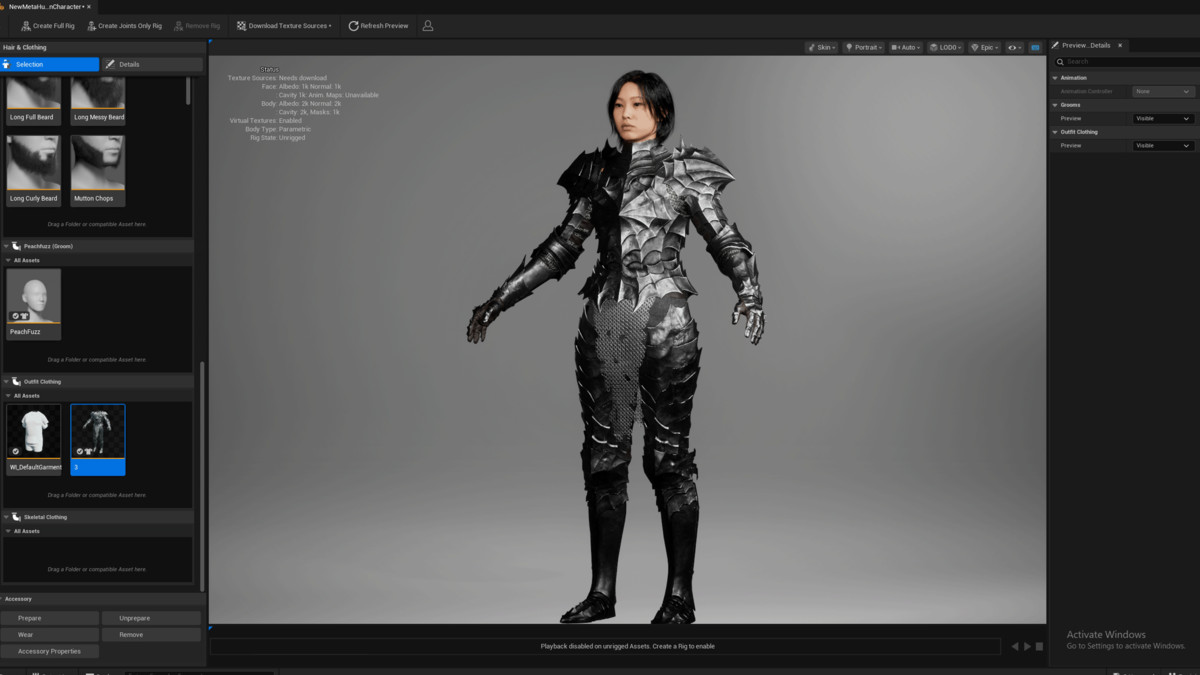
Task: Select the Long Curly Beard groom
Action: [33, 170]
